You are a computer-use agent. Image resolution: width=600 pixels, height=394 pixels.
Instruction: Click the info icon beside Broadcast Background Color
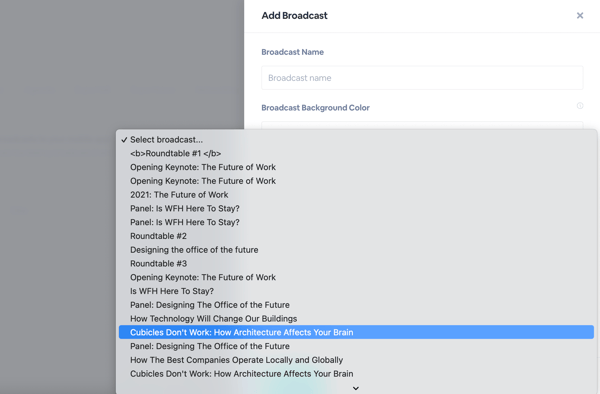click(580, 106)
